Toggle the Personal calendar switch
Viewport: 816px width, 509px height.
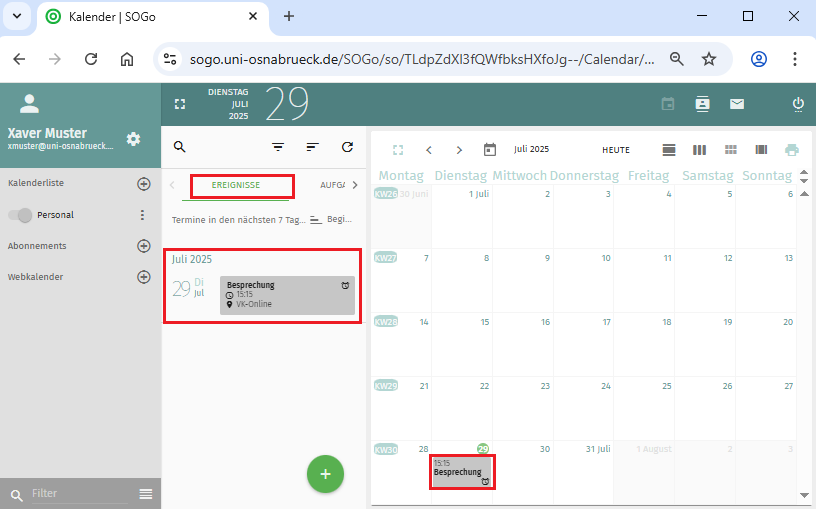click(20, 215)
